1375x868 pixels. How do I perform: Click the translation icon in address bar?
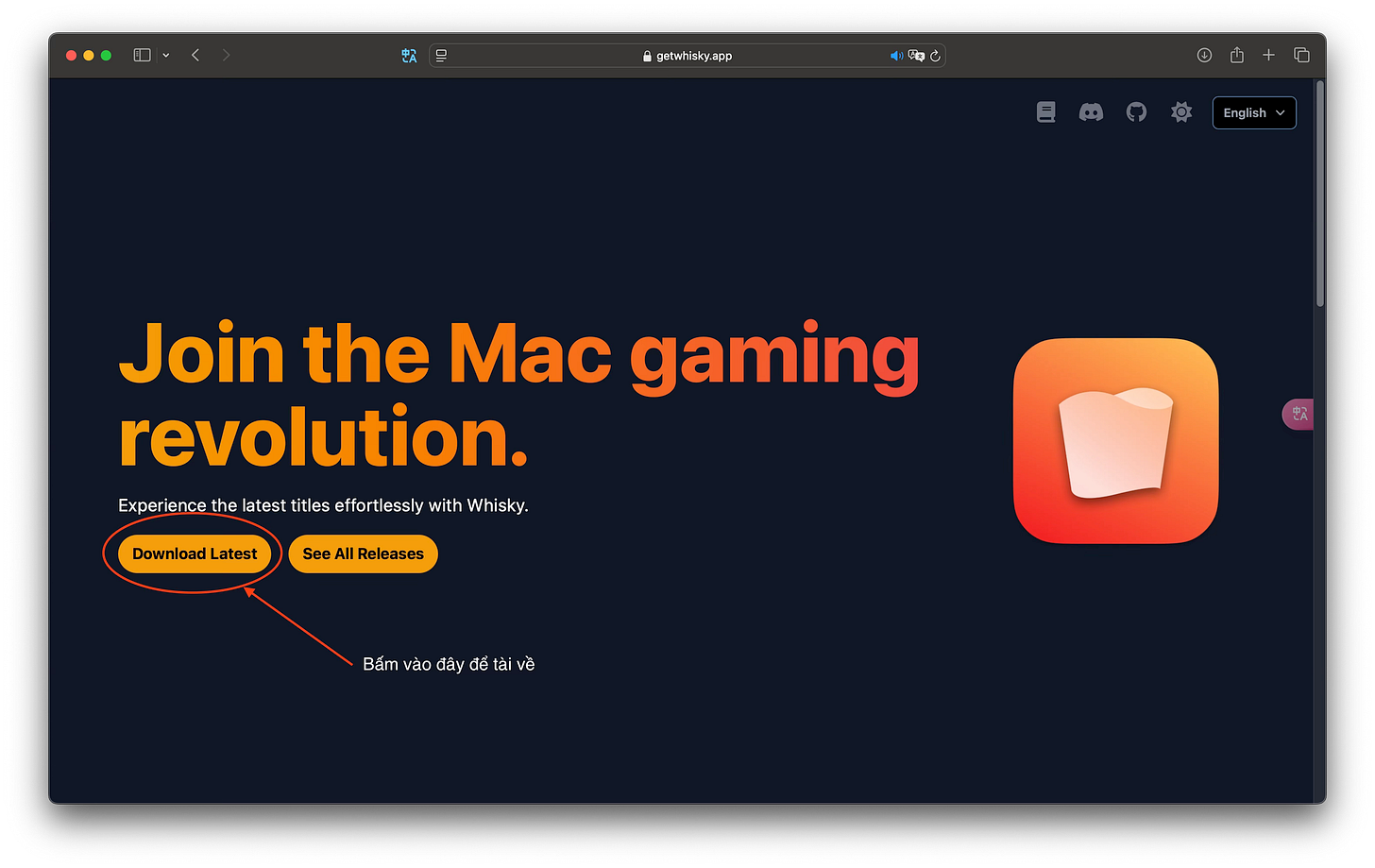(916, 56)
